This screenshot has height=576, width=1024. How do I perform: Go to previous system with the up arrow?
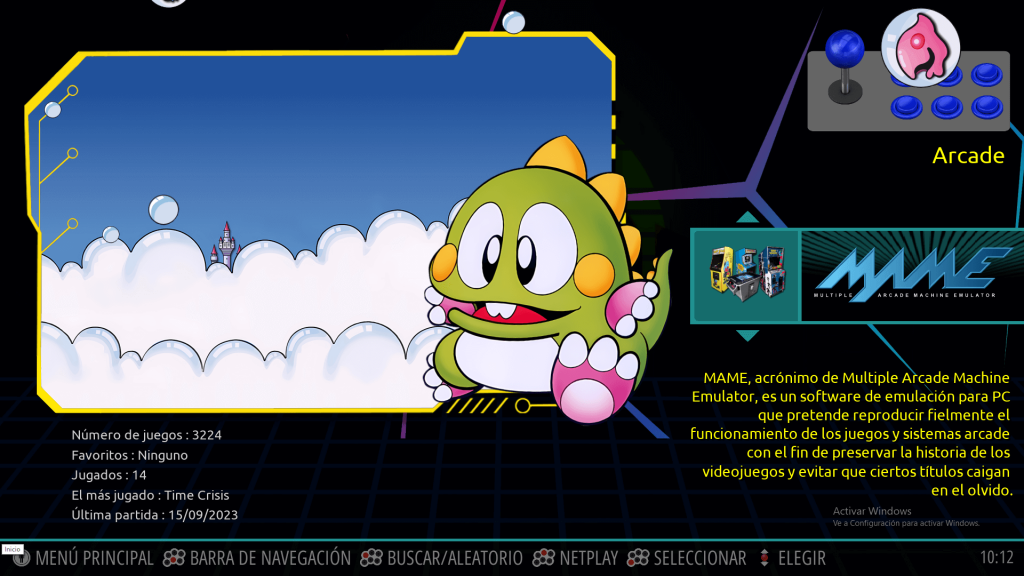[x=747, y=217]
